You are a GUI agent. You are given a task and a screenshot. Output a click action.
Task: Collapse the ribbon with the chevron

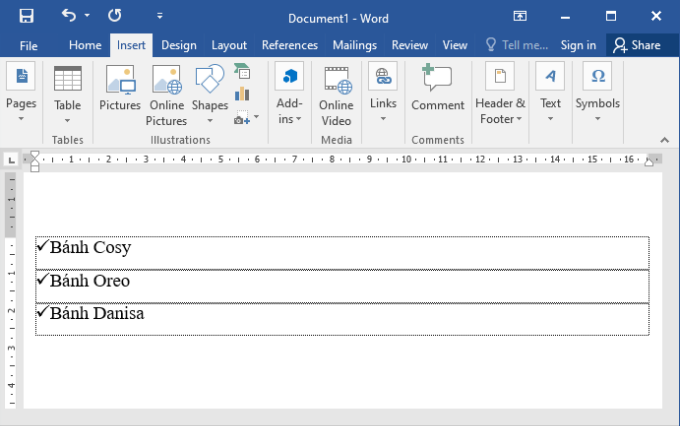coord(664,140)
